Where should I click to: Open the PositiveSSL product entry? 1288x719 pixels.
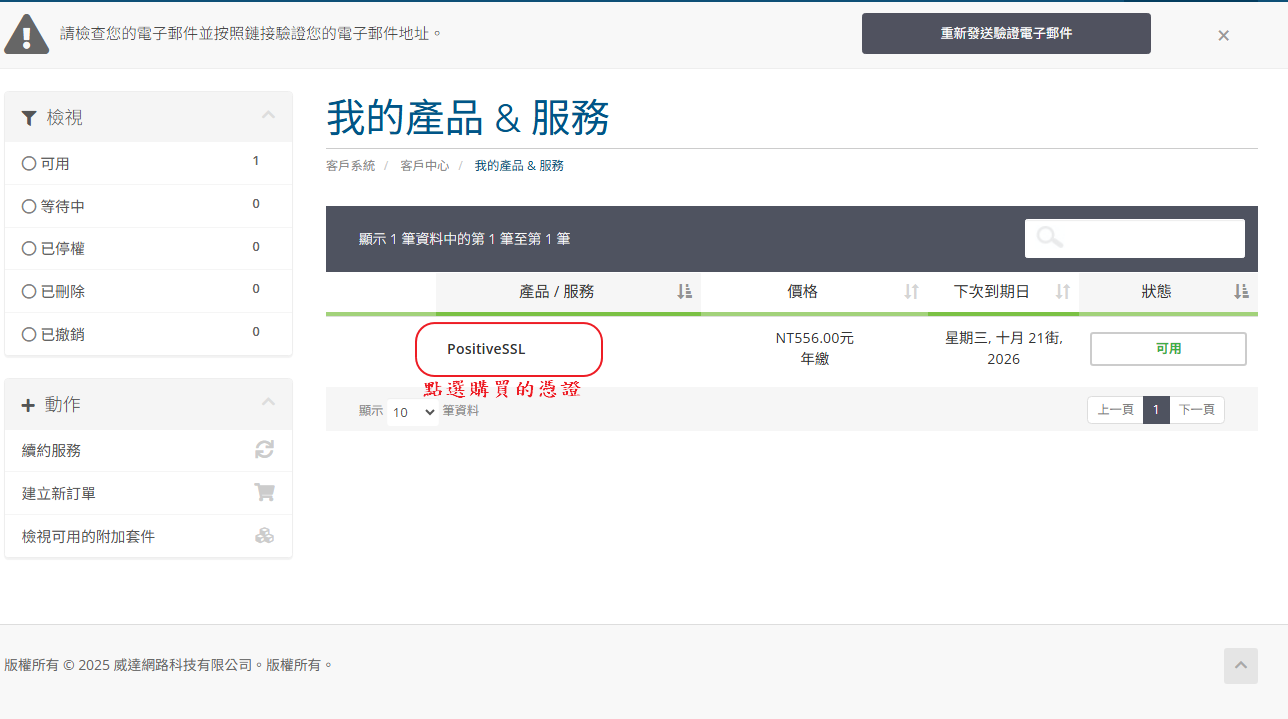click(486, 349)
